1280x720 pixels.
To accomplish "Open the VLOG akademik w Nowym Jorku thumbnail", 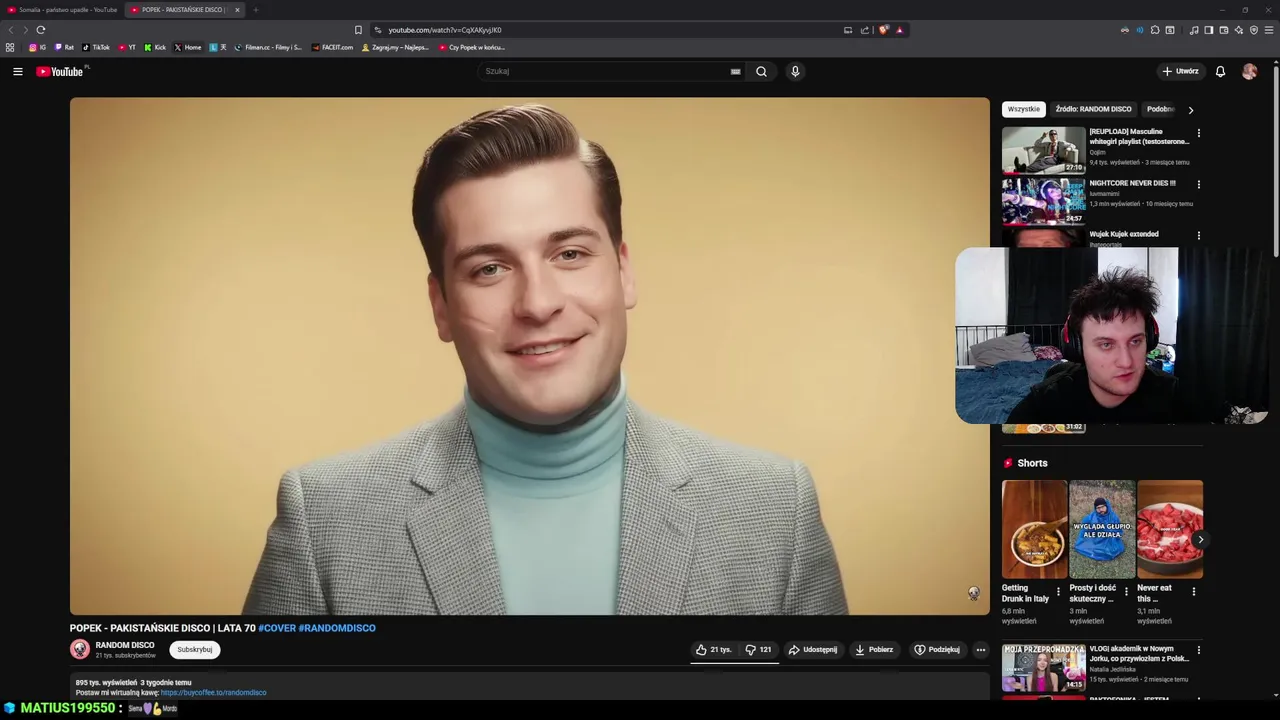I will (1043, 667).
